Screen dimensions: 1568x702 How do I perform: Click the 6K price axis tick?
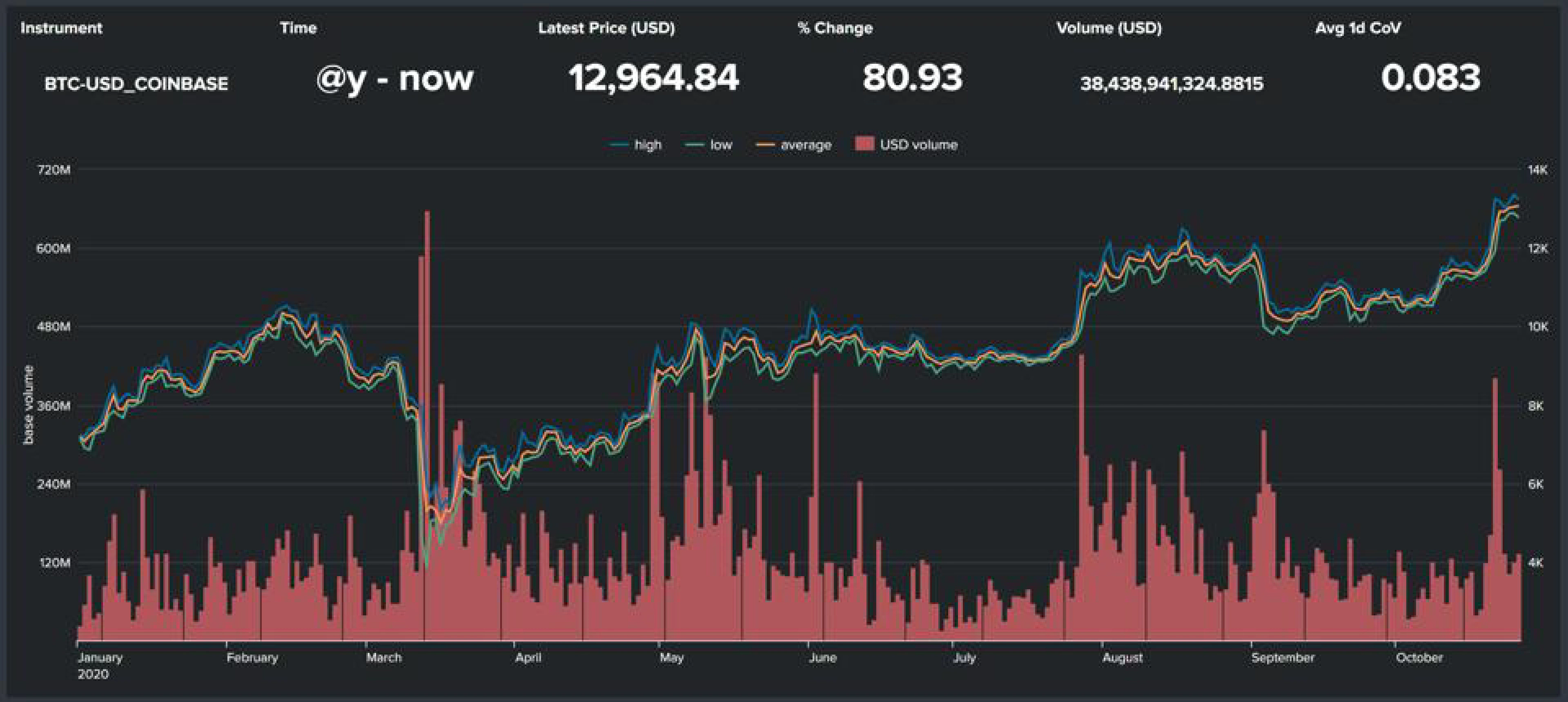tap(1536, 484)
